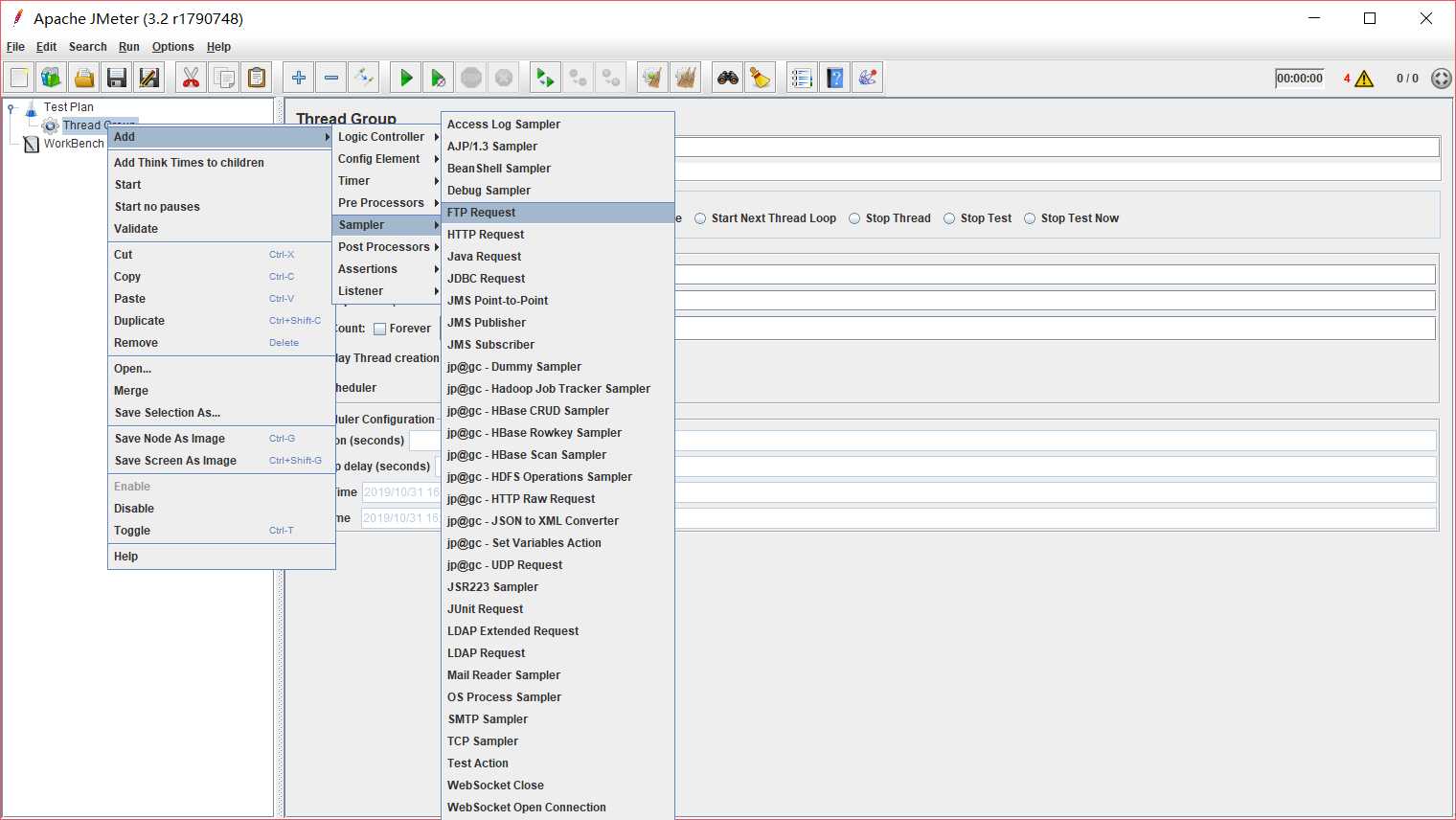Expand the Config Element submenu

[387, 159]
